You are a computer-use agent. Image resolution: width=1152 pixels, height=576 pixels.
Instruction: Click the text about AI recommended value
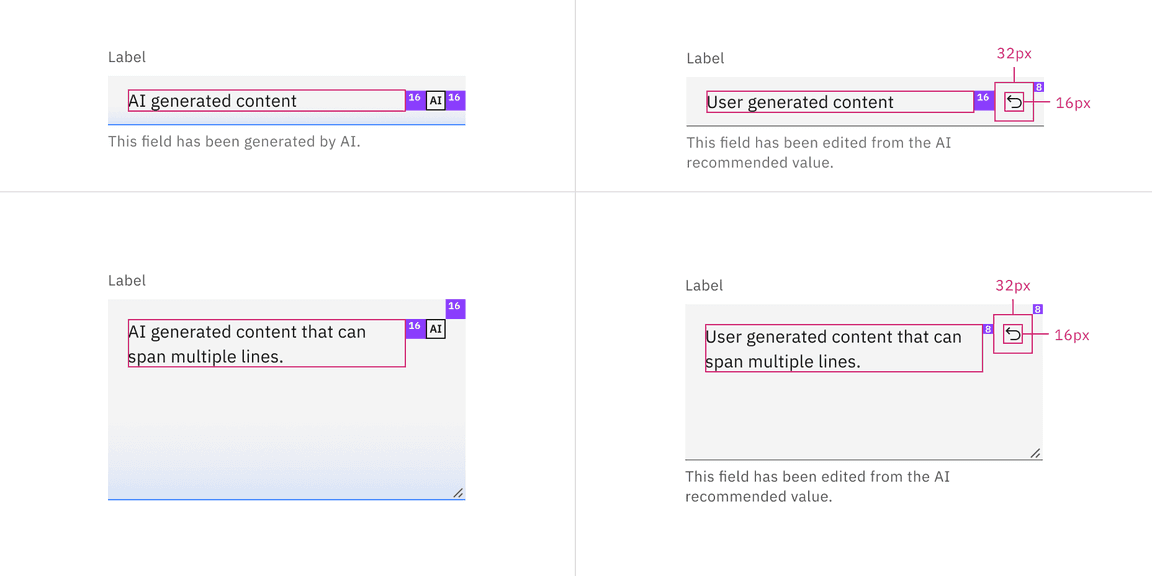tap(817, 152)
